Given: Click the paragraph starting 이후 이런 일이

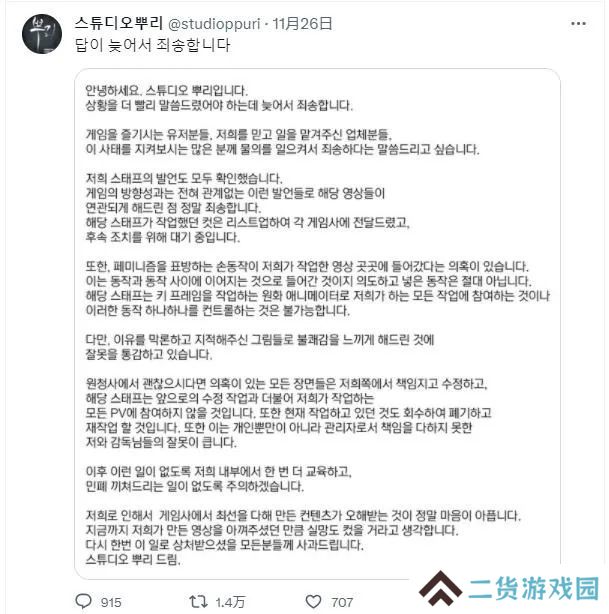Looking at the screenshot, I should [218, 479].
